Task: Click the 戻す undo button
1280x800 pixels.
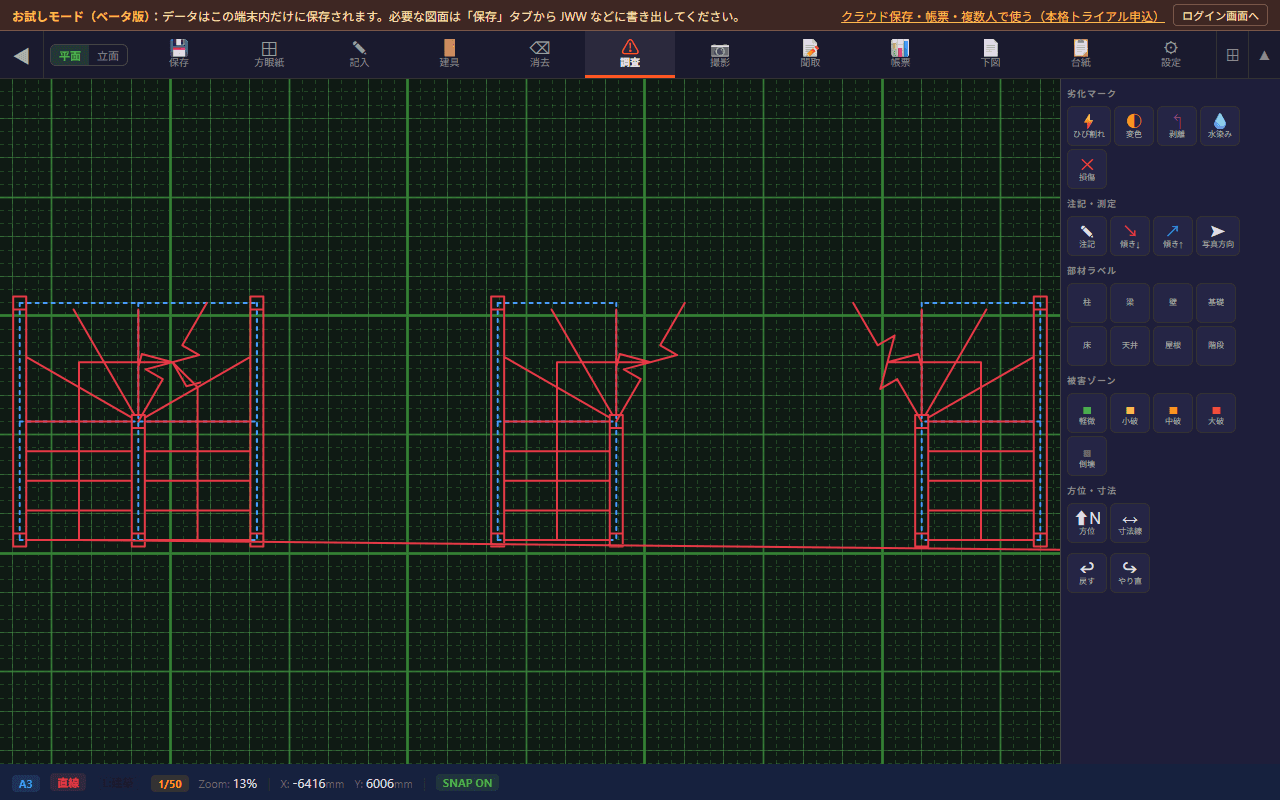Action: 1087,573
